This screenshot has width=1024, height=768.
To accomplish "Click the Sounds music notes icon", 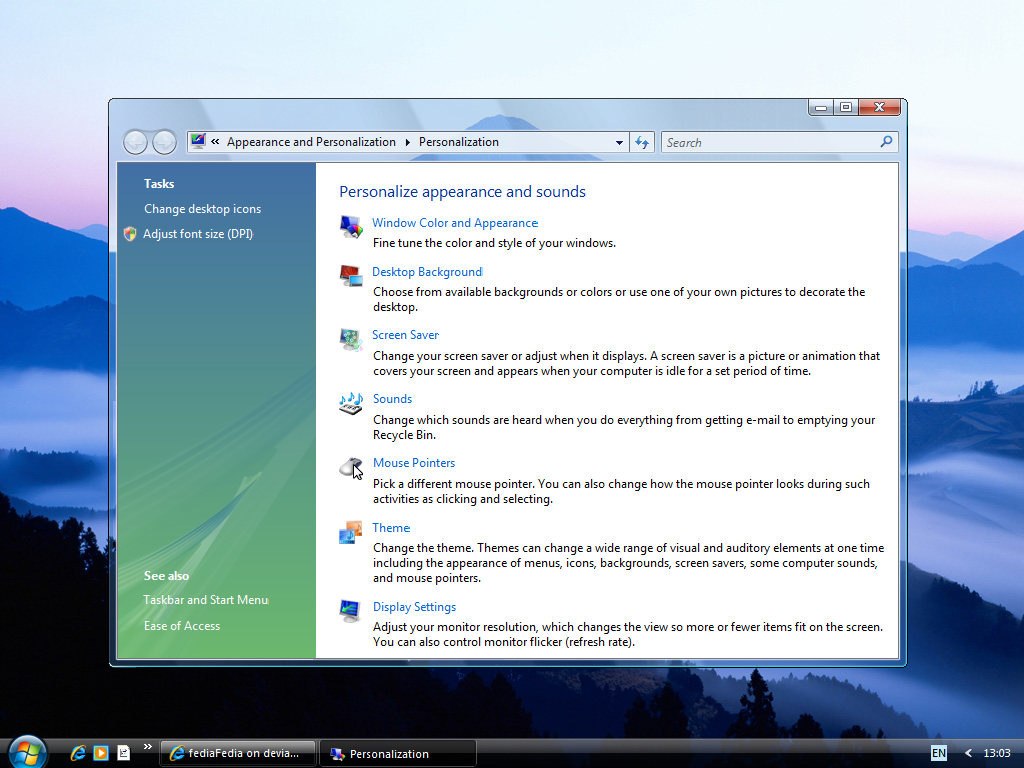I will 351,403.
